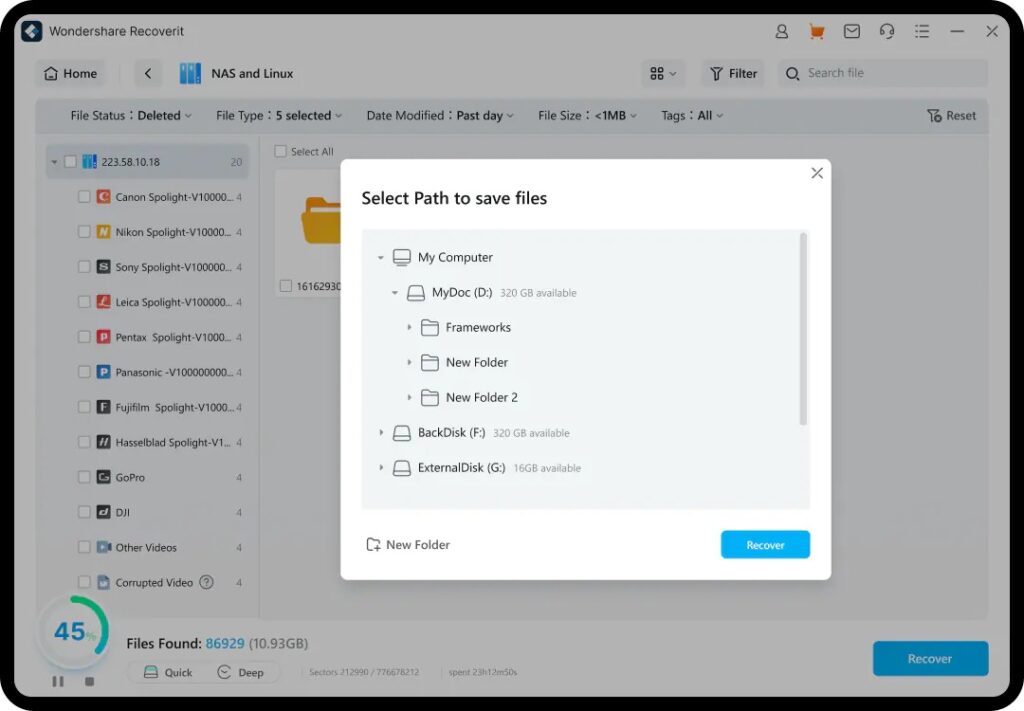Click the main window Recover button

coord(930,659)
